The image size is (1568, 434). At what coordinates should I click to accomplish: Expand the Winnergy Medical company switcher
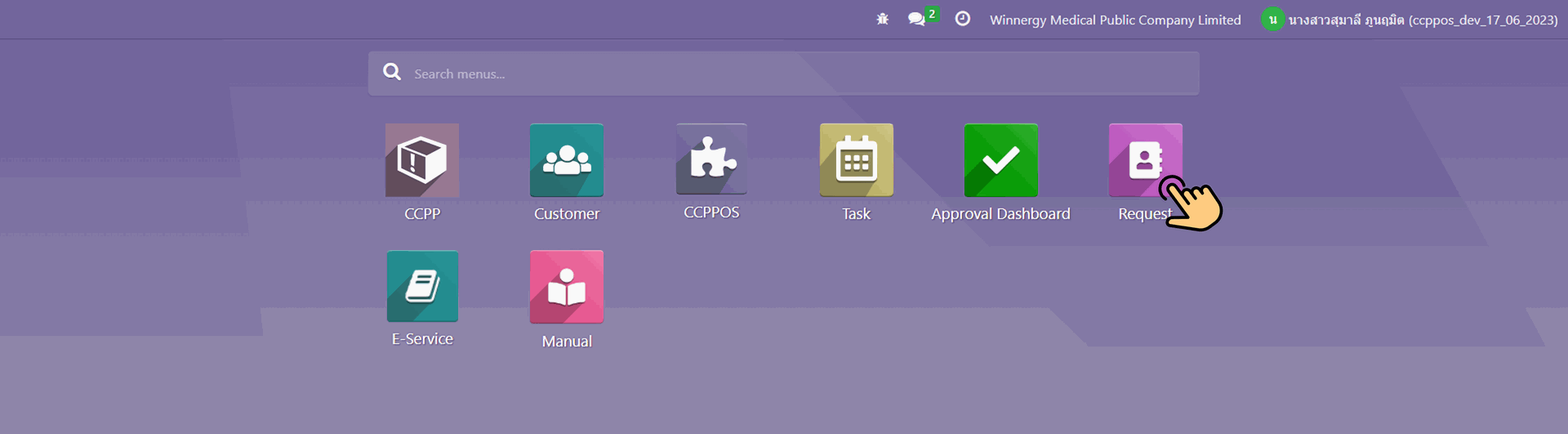tap(1115, 20)
